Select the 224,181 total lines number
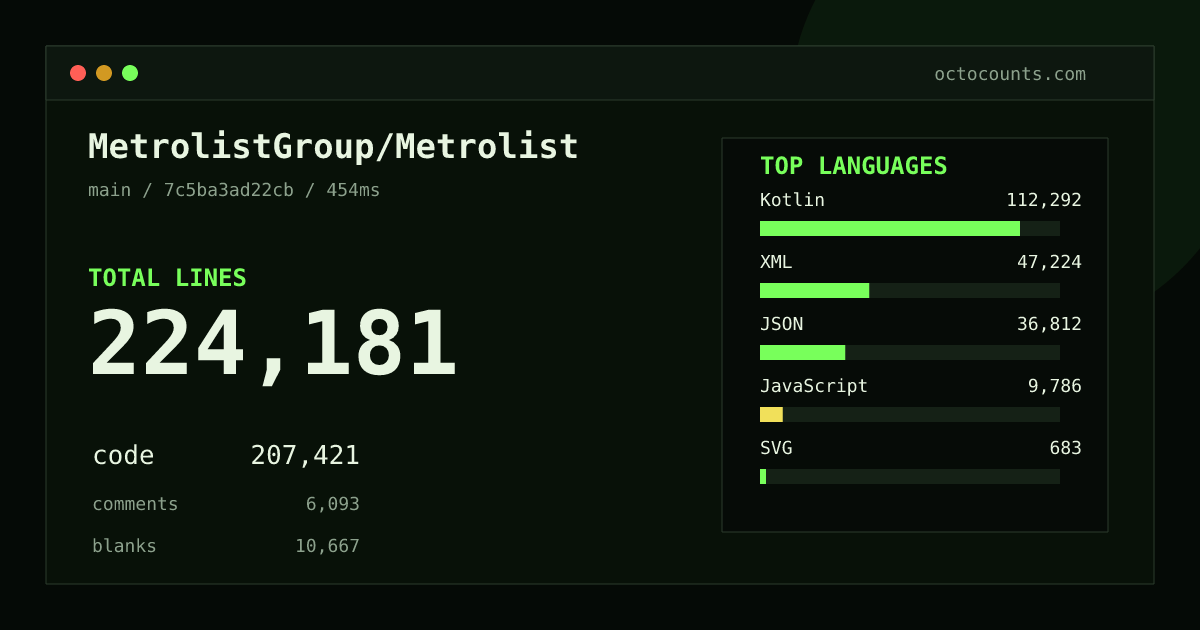1200x630 pixels. pyautogui.click(x=273, y=345)
